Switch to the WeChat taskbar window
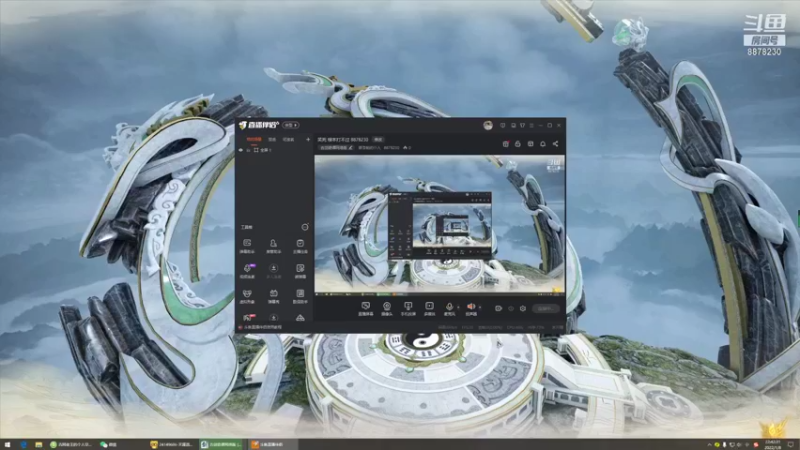Viewport: 800px width, 450px height. [120, 444]
